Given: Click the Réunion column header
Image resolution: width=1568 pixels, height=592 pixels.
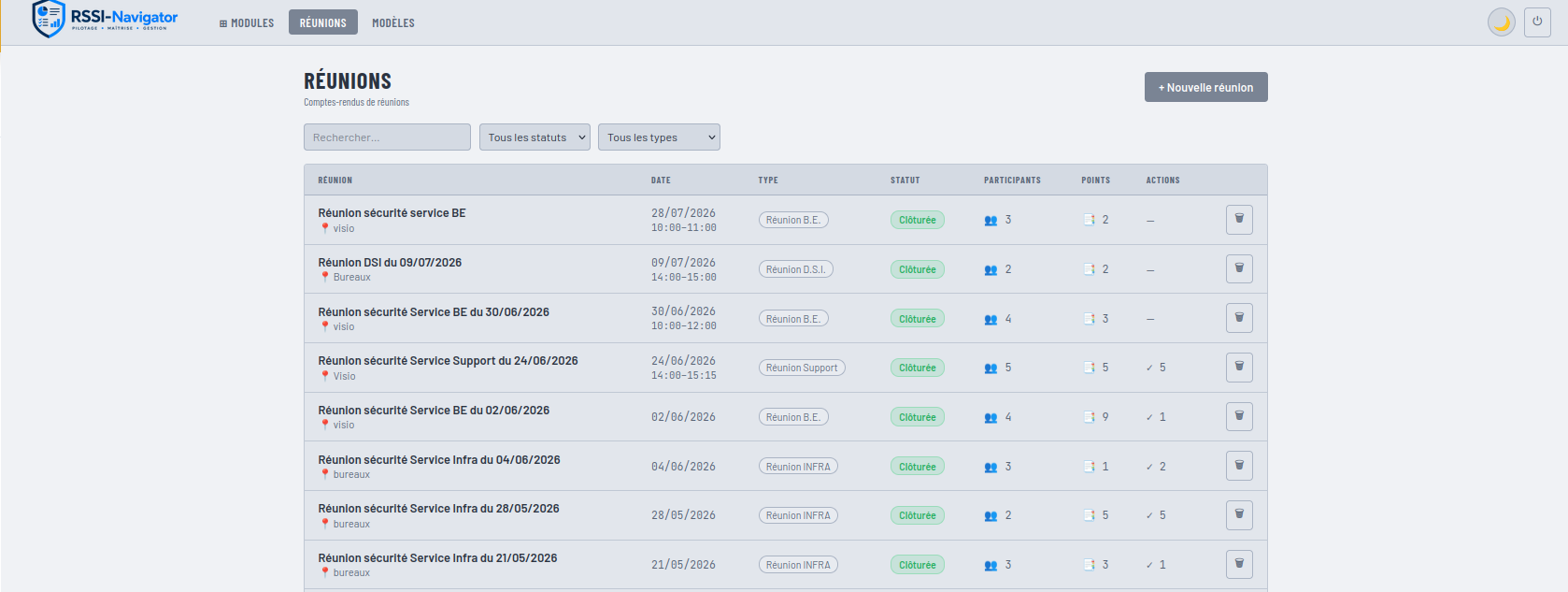Looking at the screenshot, I should 335,180.
